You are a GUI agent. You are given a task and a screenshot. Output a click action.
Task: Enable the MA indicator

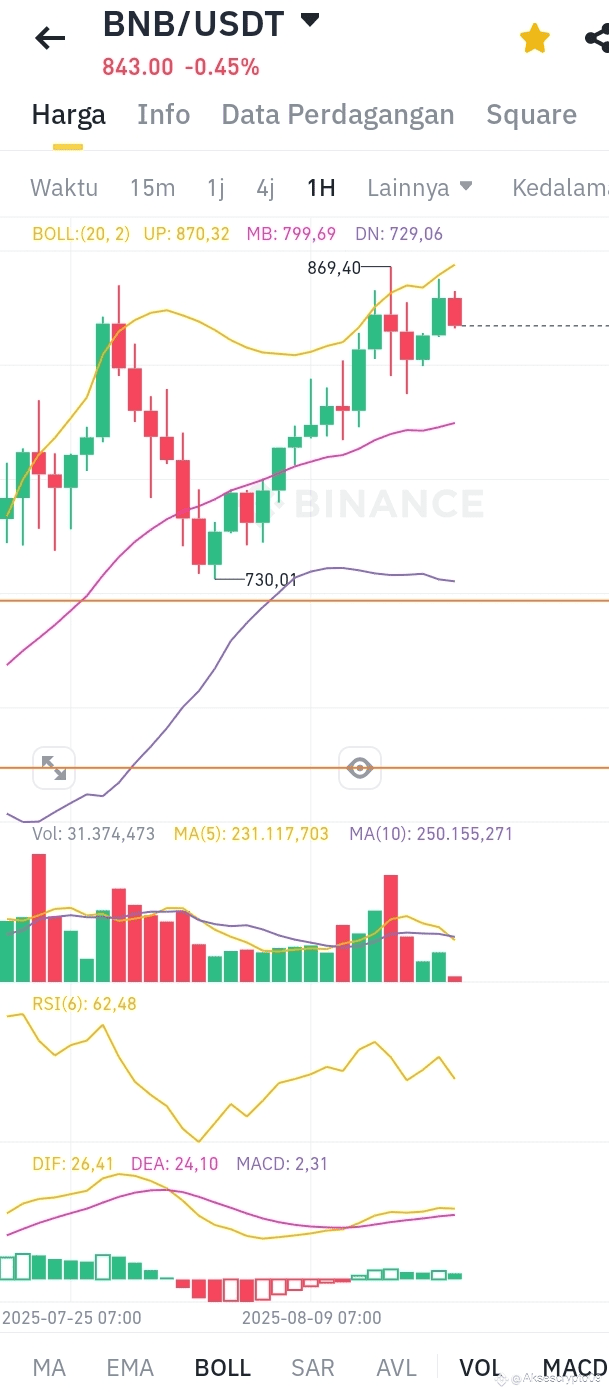pos(50,1368)
